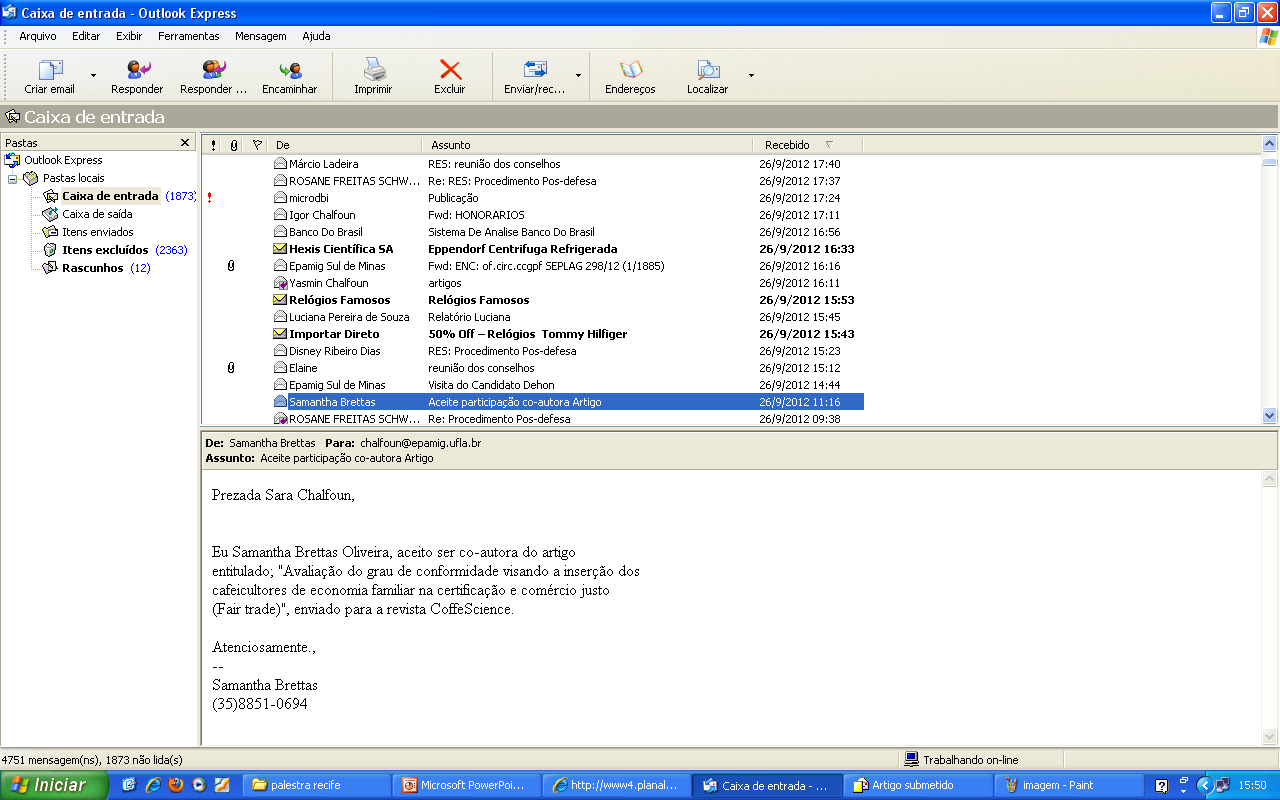Screen dimensions: 1280x800
Task: Select the Itens excluídos folder
Action: [104, 250]
